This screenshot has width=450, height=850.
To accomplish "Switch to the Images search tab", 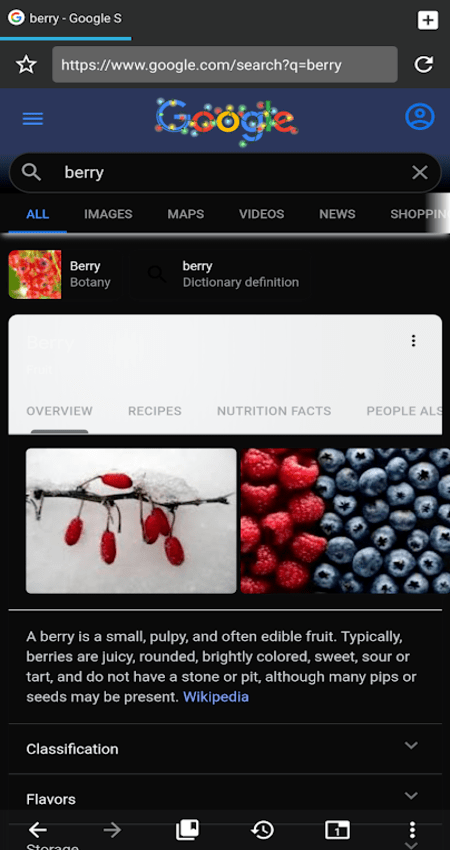I will [108, 214].
